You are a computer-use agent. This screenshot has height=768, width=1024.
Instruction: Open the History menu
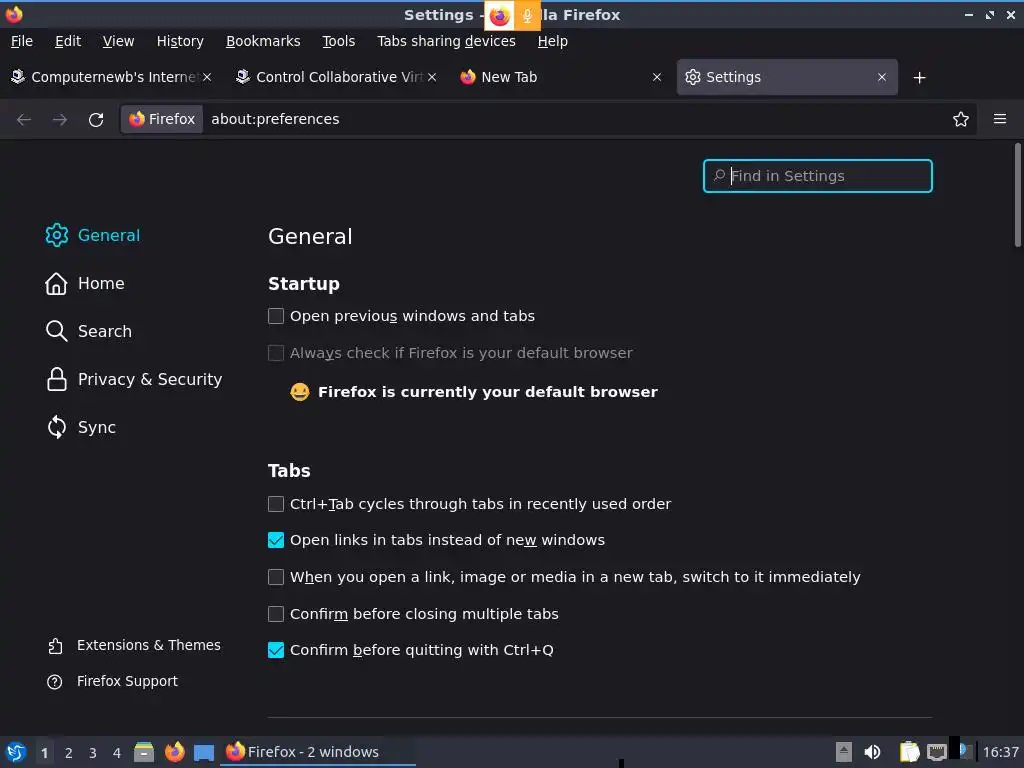click(180, 41)
